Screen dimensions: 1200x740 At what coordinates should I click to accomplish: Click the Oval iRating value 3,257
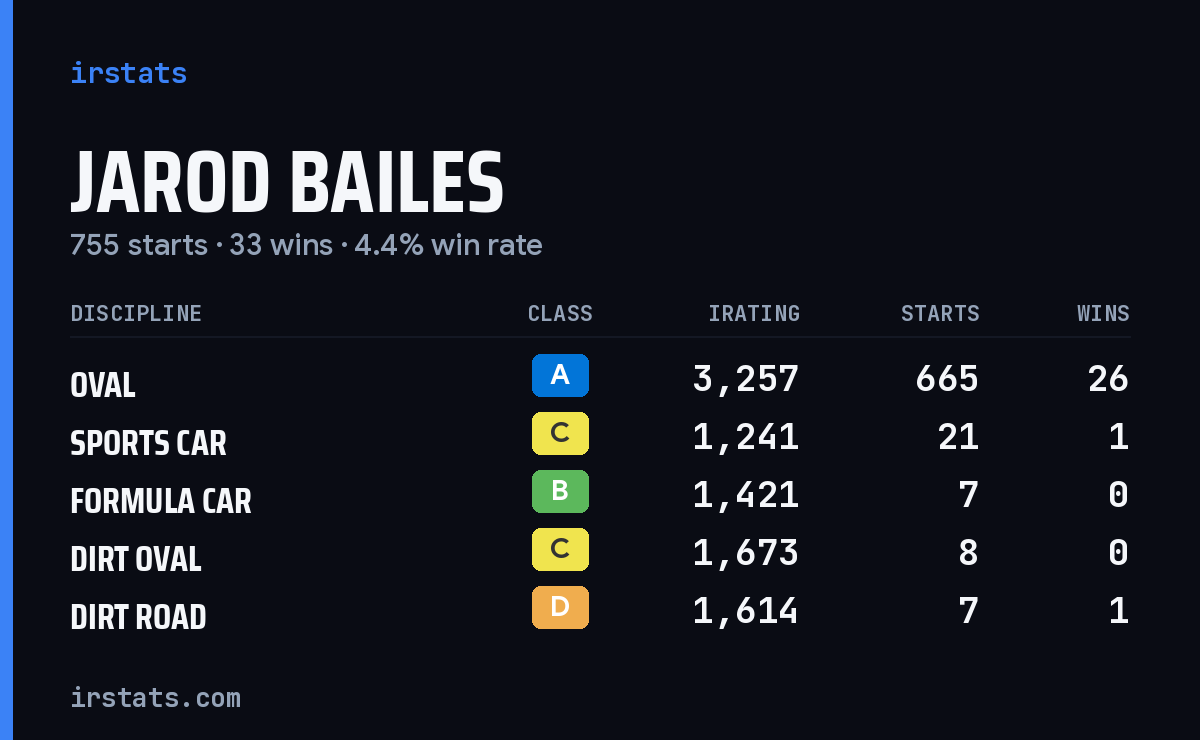point(746,380)
